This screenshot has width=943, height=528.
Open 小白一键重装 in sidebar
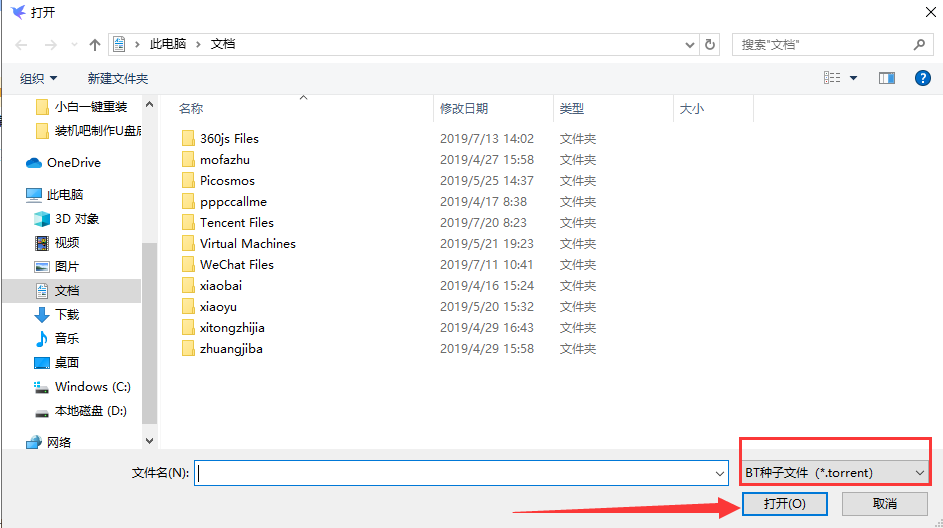pyautogui.click(x=90, y=107)
